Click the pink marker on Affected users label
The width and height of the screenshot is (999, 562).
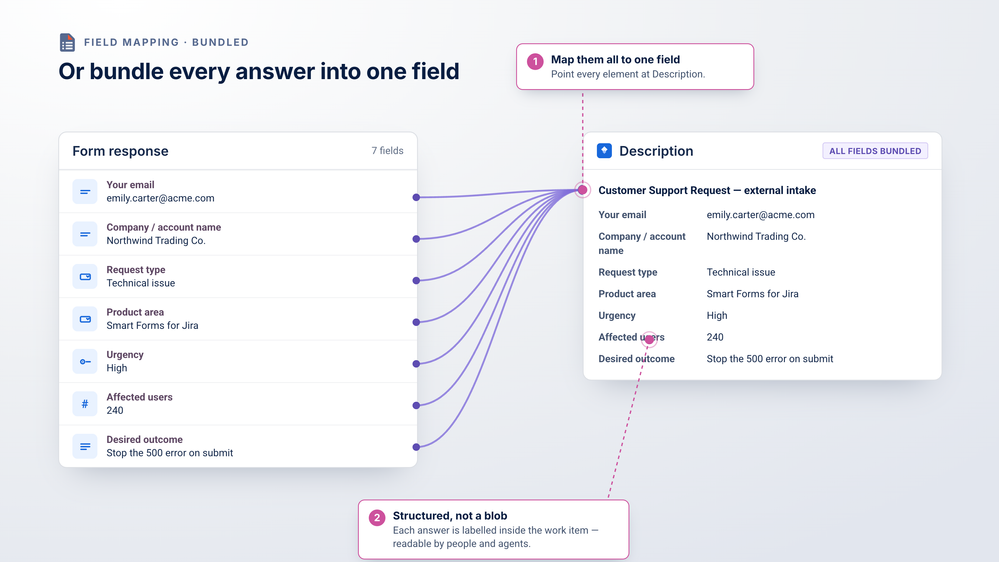tap(649, 340)
